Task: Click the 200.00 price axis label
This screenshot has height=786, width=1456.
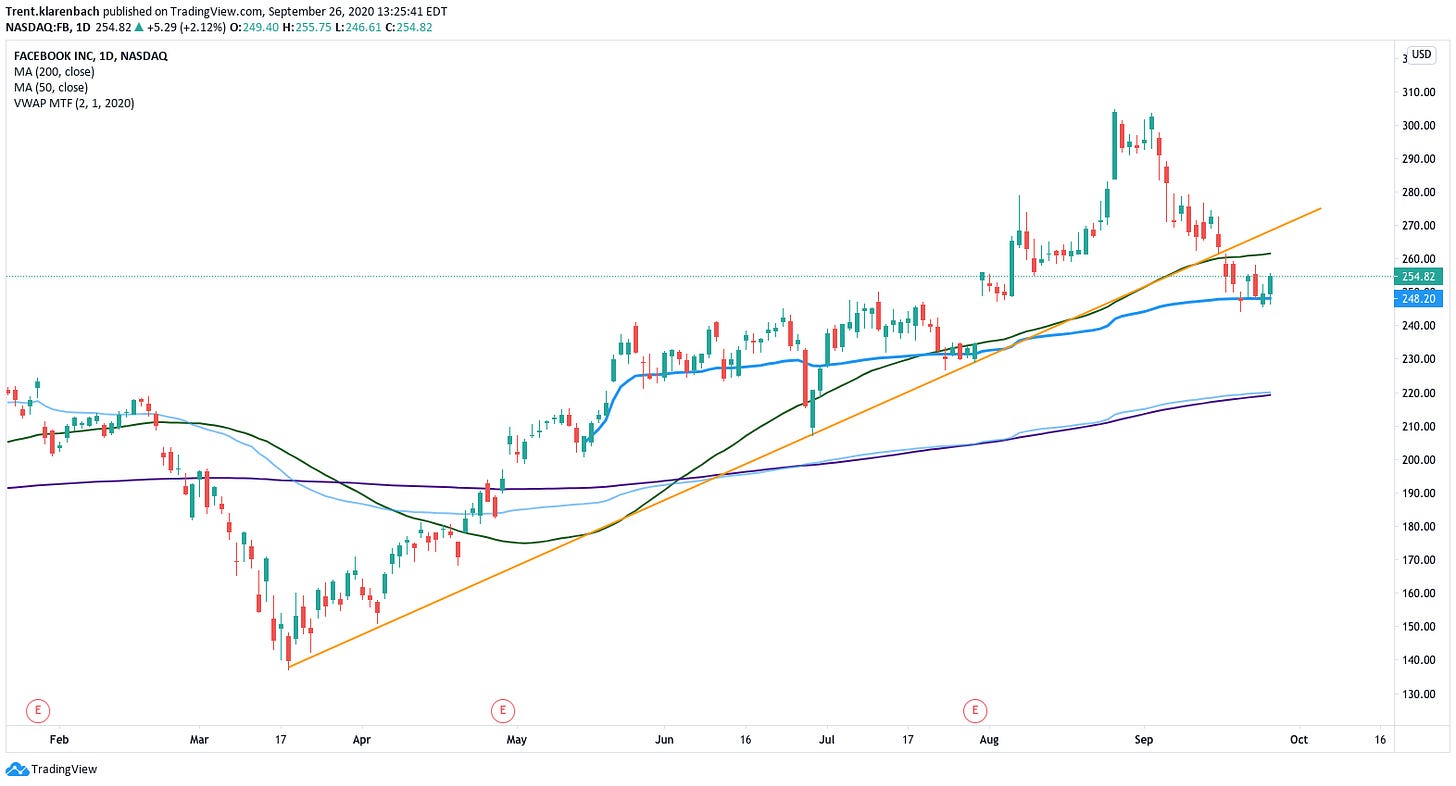Action: click(x=1421, y=460)
